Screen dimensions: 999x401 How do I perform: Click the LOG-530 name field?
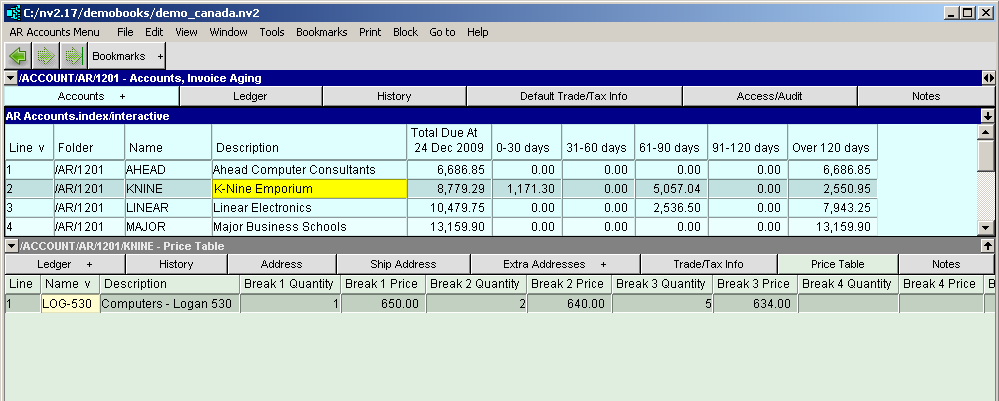point(69,303)
